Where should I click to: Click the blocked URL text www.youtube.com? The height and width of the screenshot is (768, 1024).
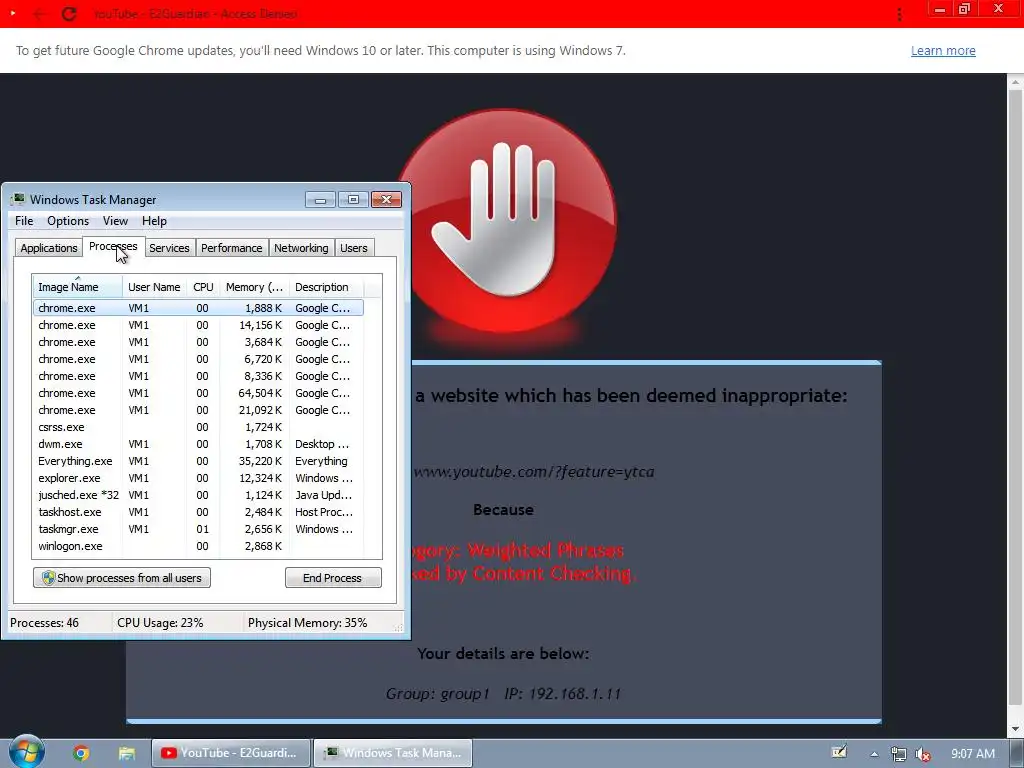coord(534,472)
